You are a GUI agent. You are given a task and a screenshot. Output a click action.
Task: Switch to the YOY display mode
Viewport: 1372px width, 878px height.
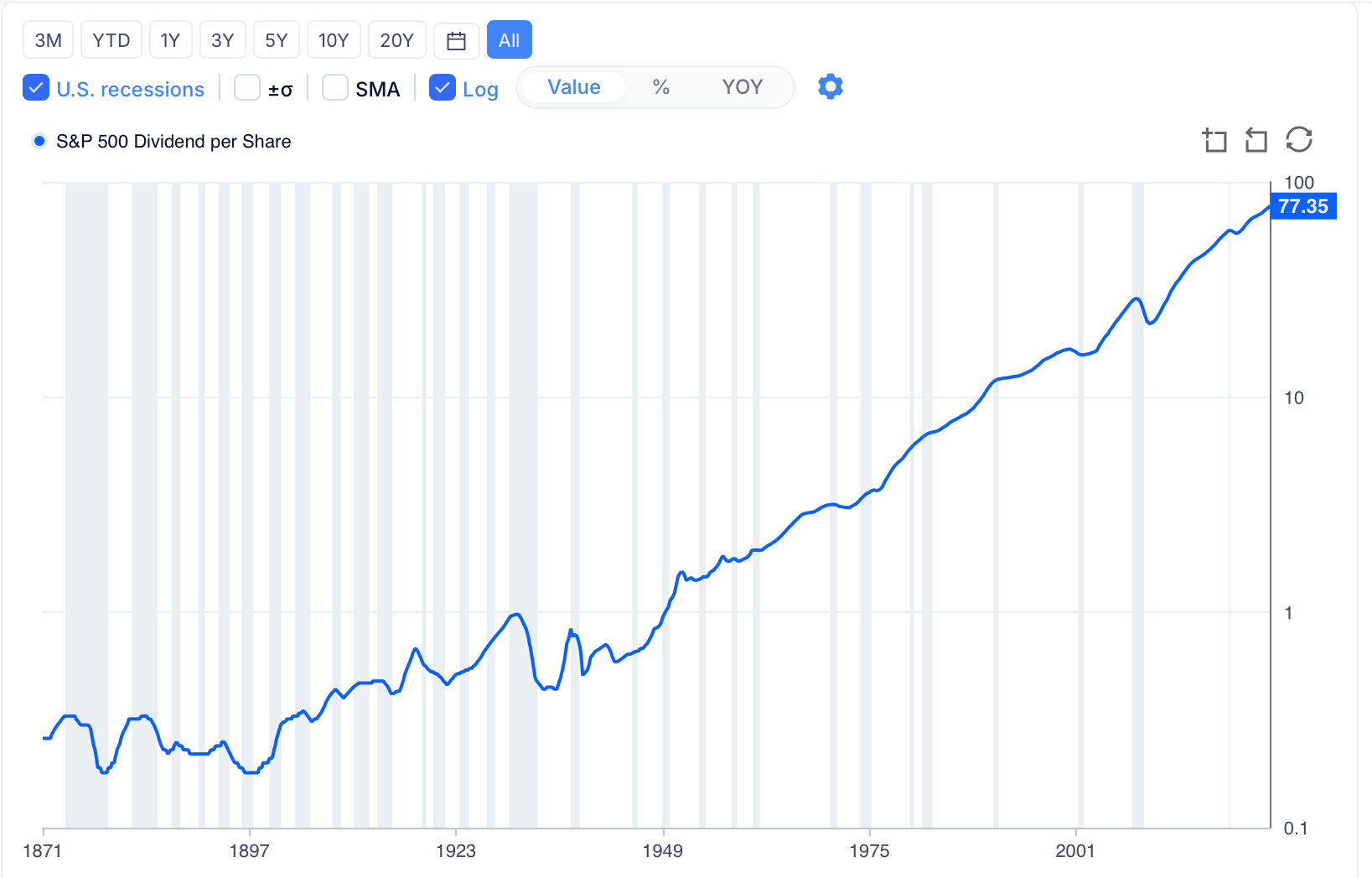click(742, 87)
